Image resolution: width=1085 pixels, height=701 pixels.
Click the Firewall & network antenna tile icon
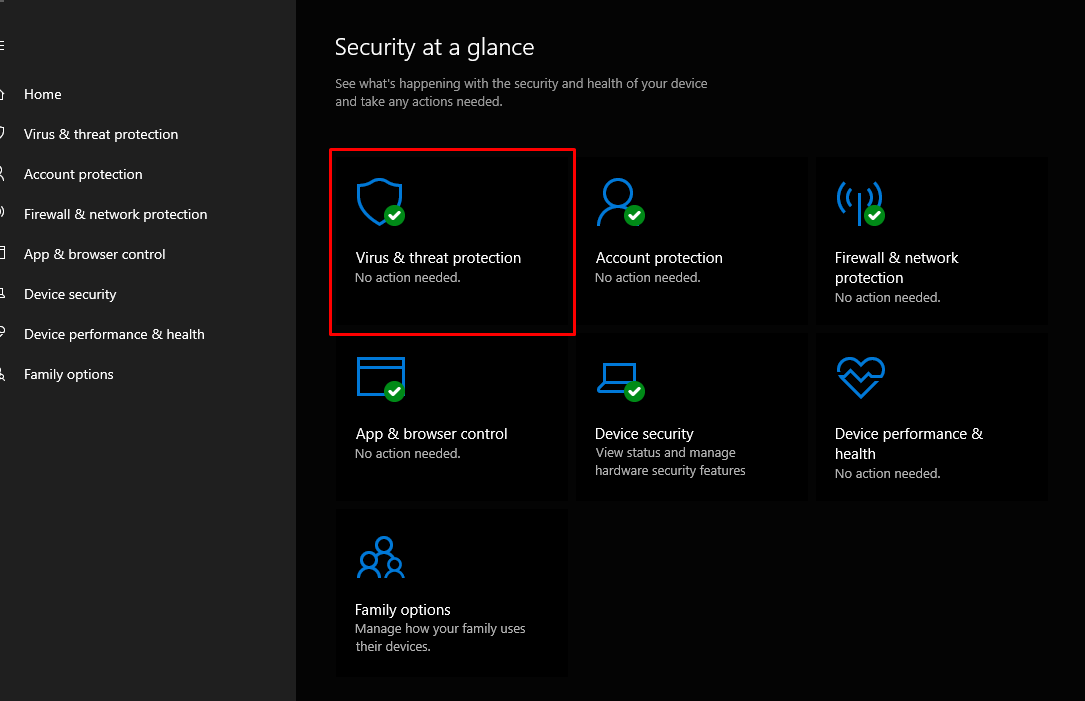pyautogui.click(x=860, y=203)
